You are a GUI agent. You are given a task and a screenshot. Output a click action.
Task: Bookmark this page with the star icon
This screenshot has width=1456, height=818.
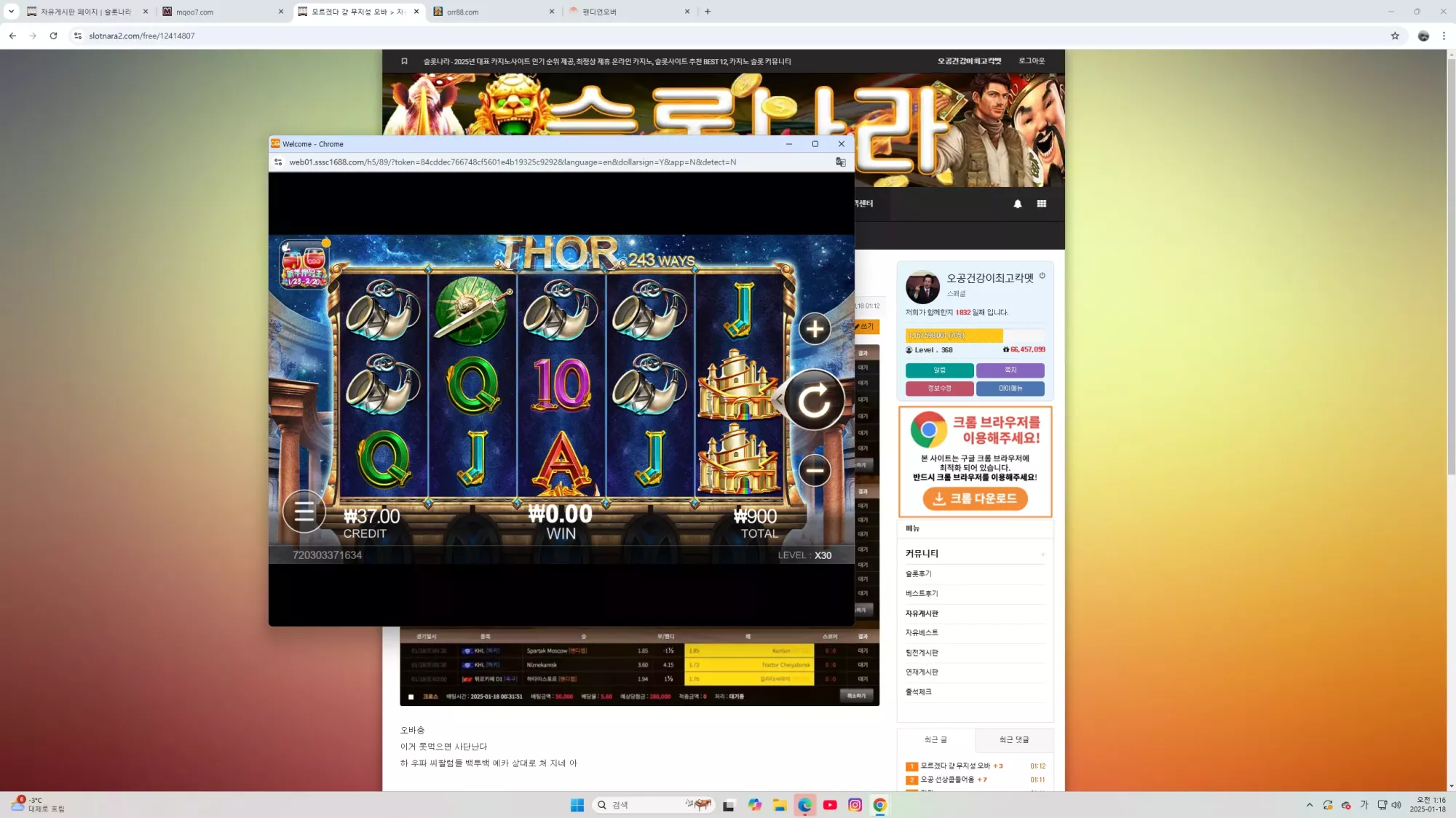[1395, 36]
